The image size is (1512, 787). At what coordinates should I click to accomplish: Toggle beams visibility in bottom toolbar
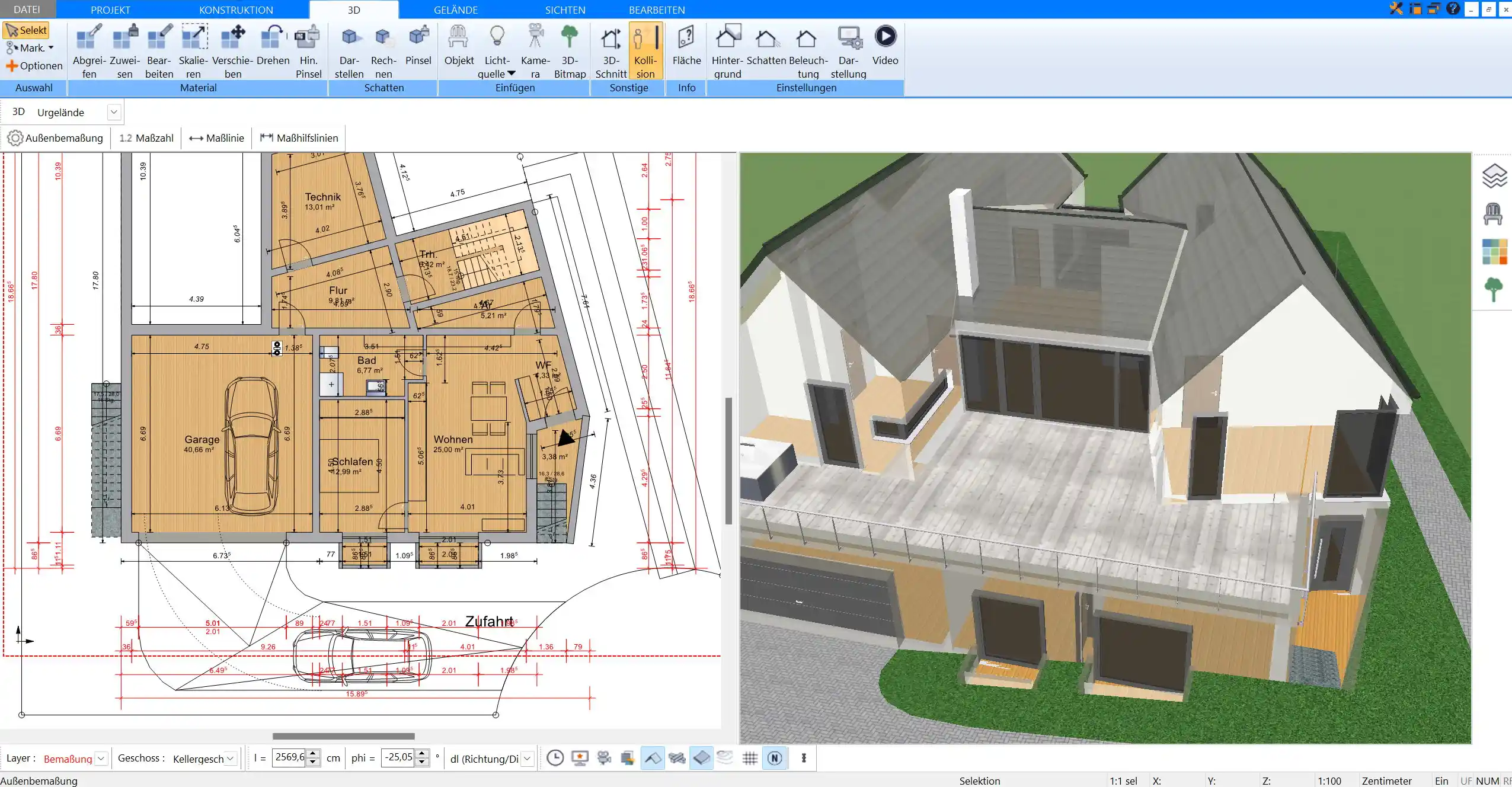[x=677, y=758]
